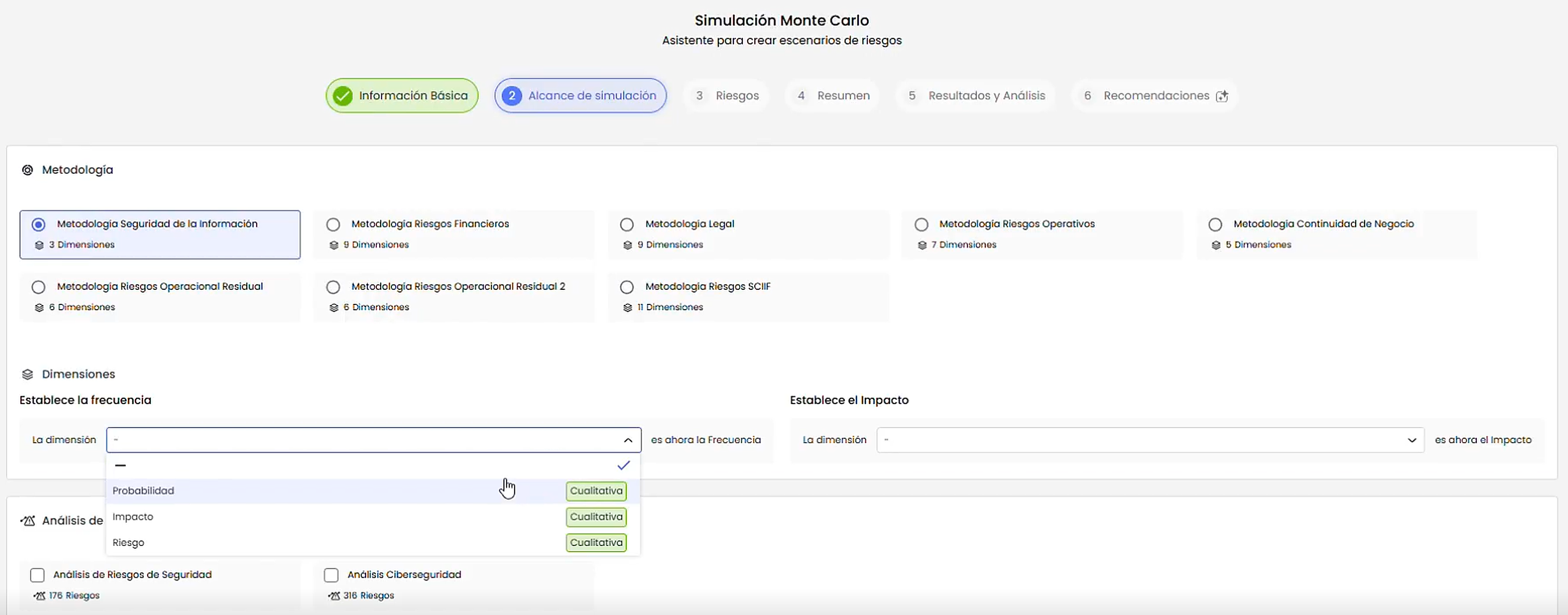Select the Metodología Riesgos Financieros radio button

point(333,225)
